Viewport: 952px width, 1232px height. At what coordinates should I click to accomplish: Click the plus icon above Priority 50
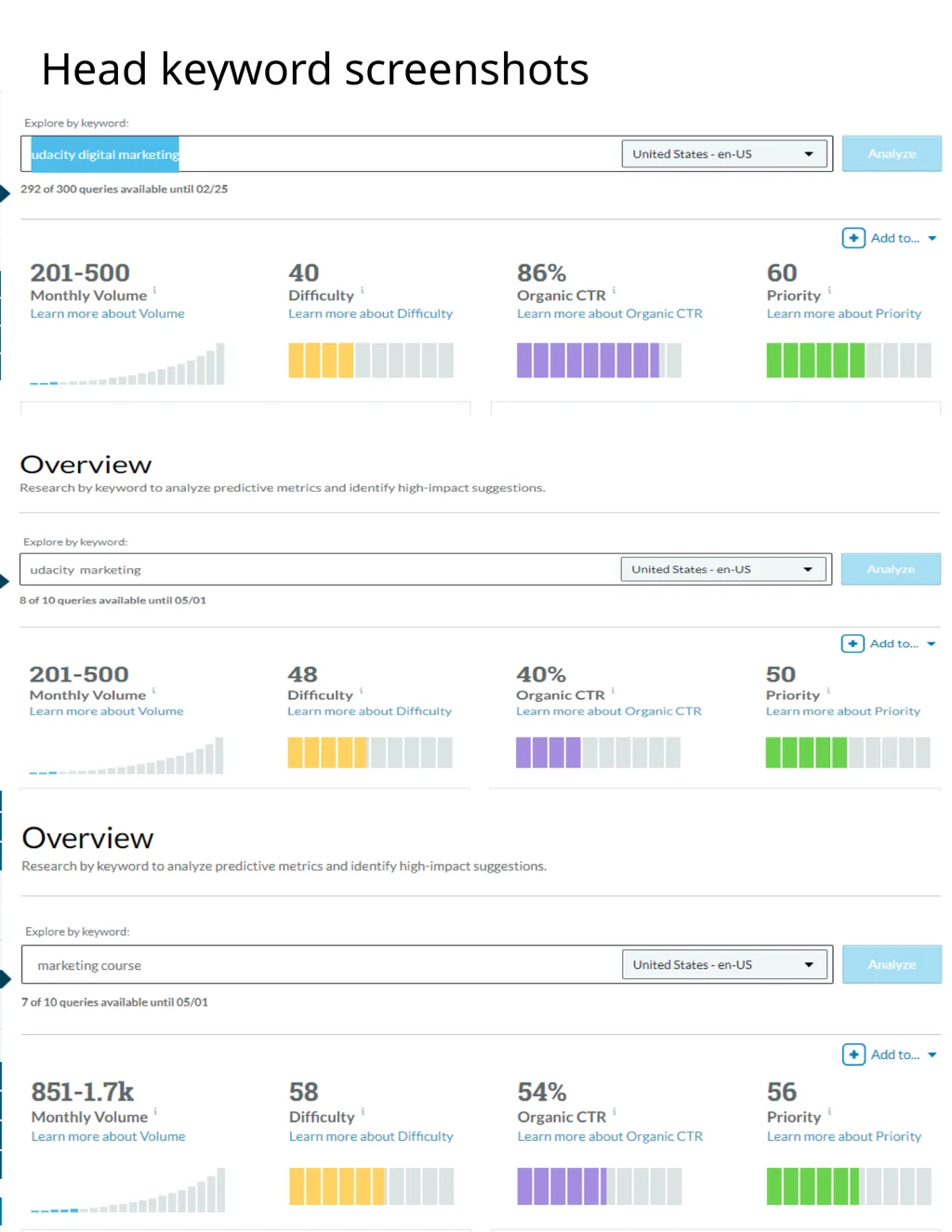tap(853, 643)
